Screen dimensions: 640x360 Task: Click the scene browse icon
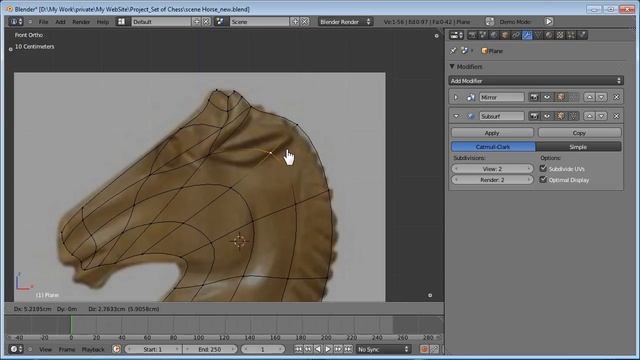220,22
